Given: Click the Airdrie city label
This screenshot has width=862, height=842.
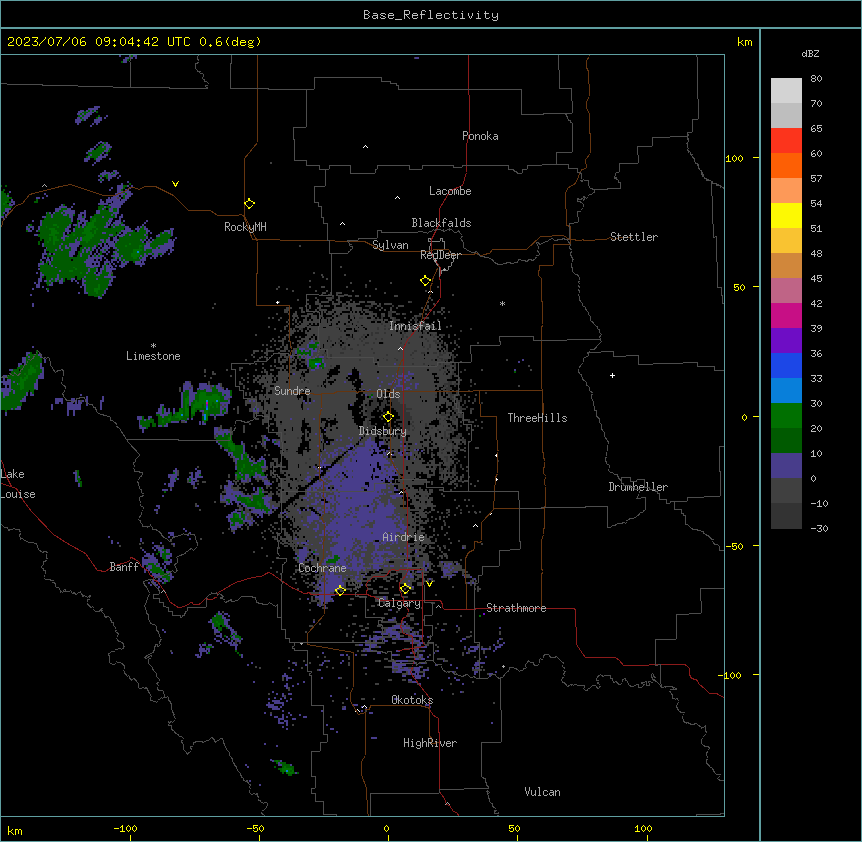Looking at the screenshot, I should click(x=403, y=537).
